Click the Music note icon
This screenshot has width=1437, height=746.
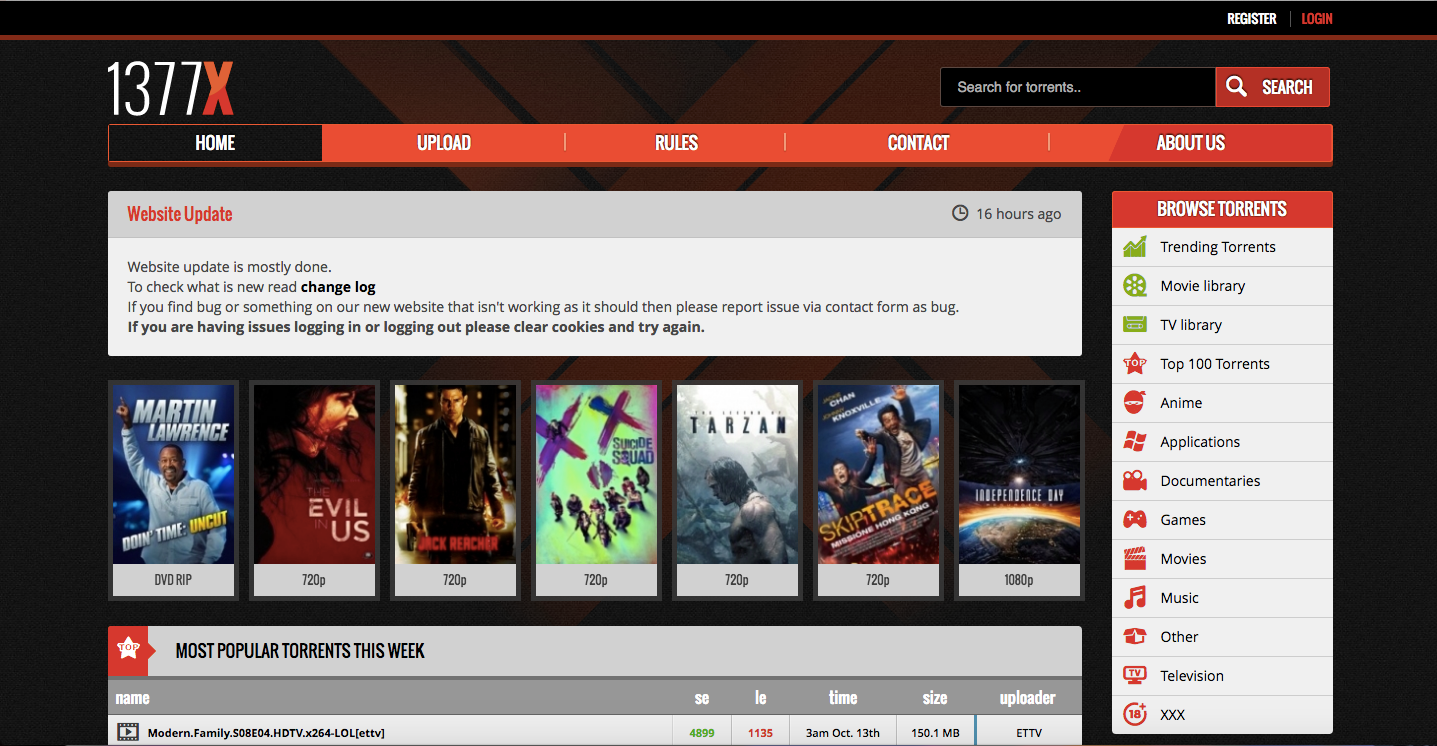[x=1134, y=598]
